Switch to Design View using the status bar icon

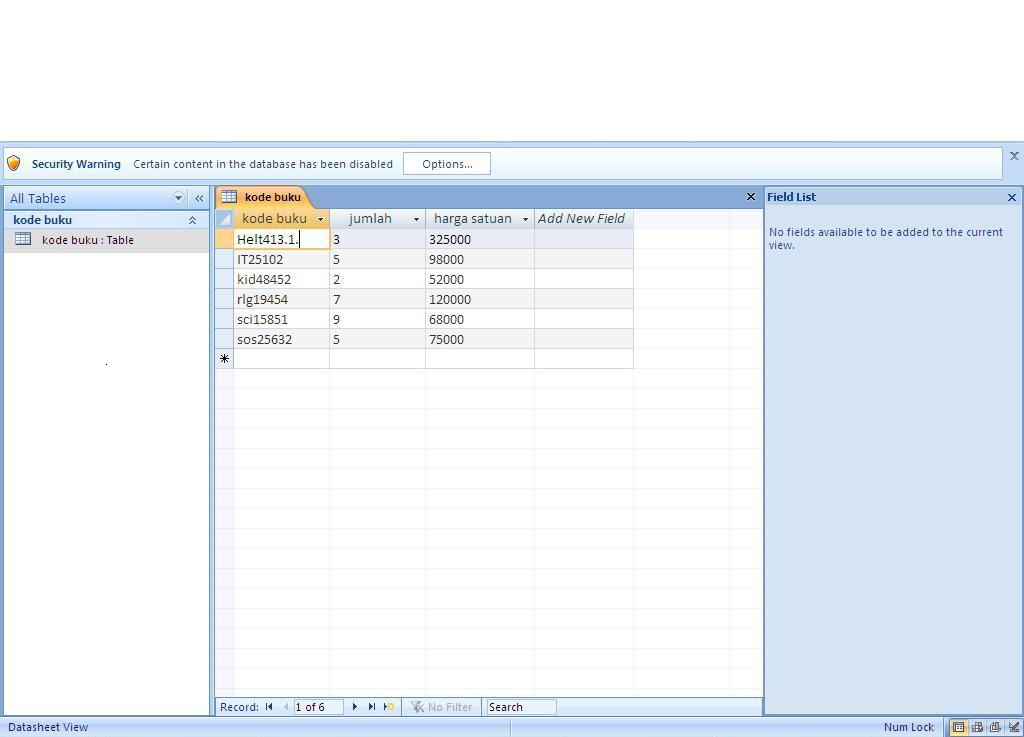[1014, 727]
